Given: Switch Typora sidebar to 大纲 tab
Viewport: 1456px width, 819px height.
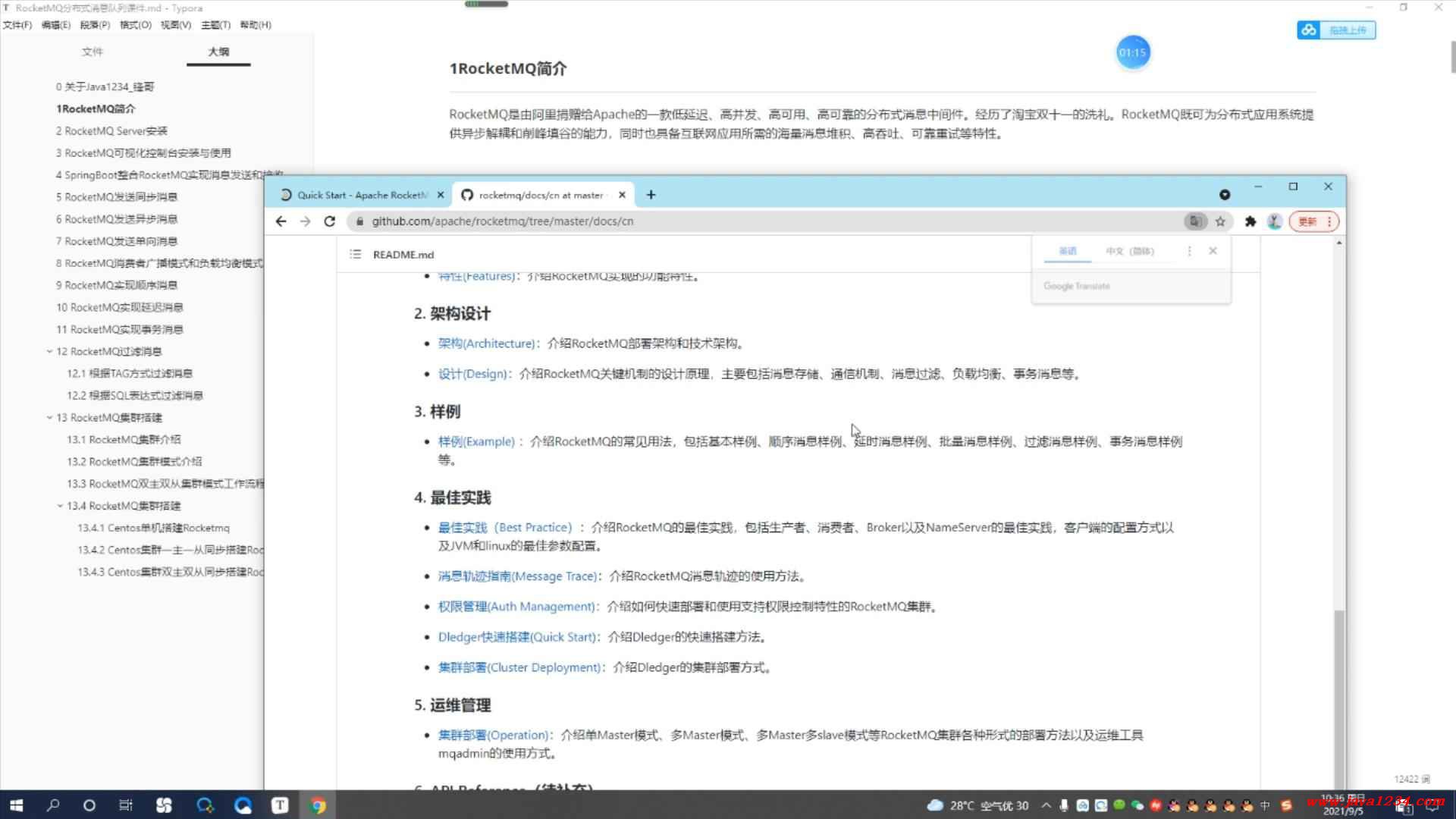Looking at the screenshot, I should point(218,52).
